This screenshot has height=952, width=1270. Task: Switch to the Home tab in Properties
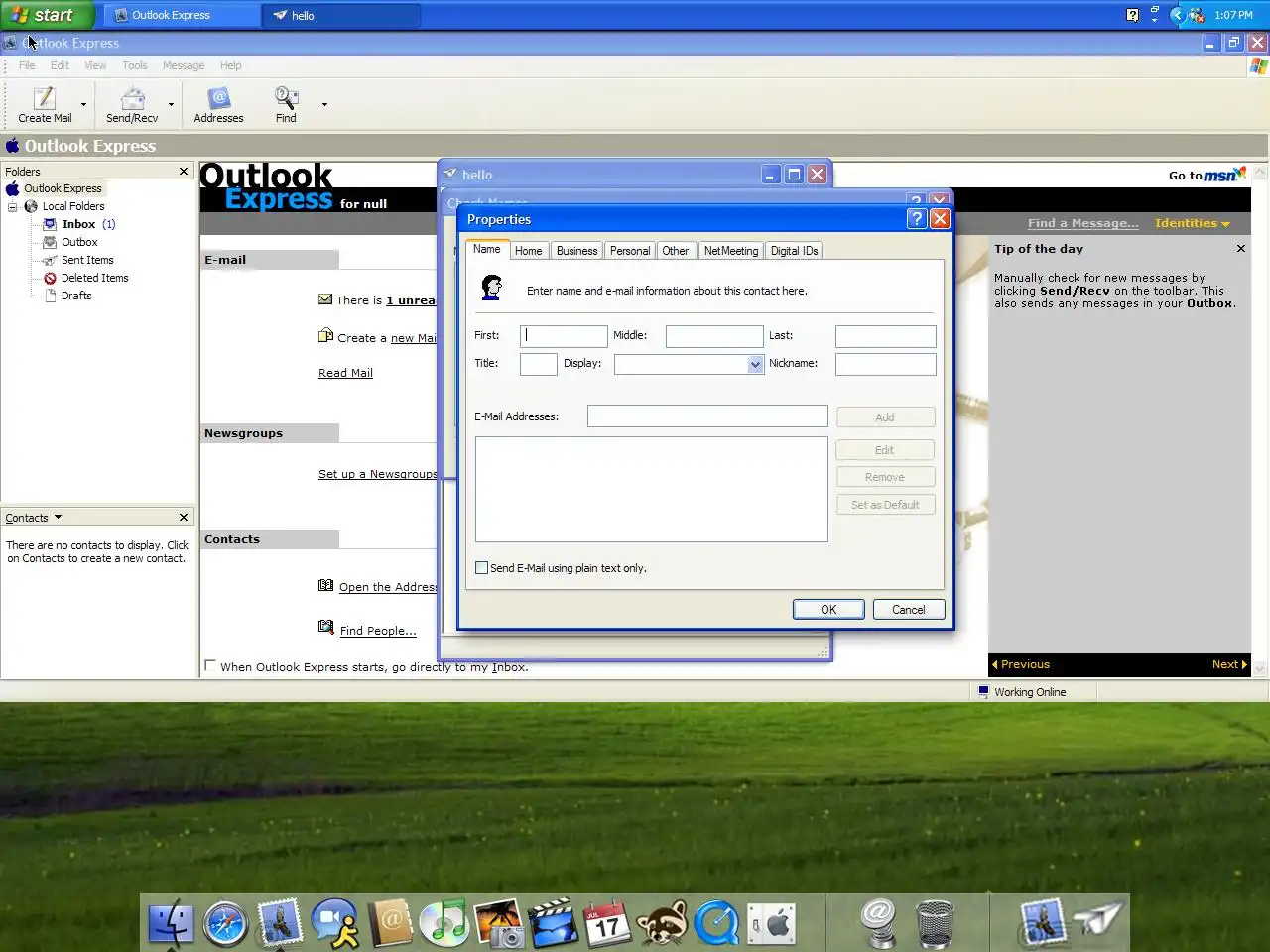[528, 251]
